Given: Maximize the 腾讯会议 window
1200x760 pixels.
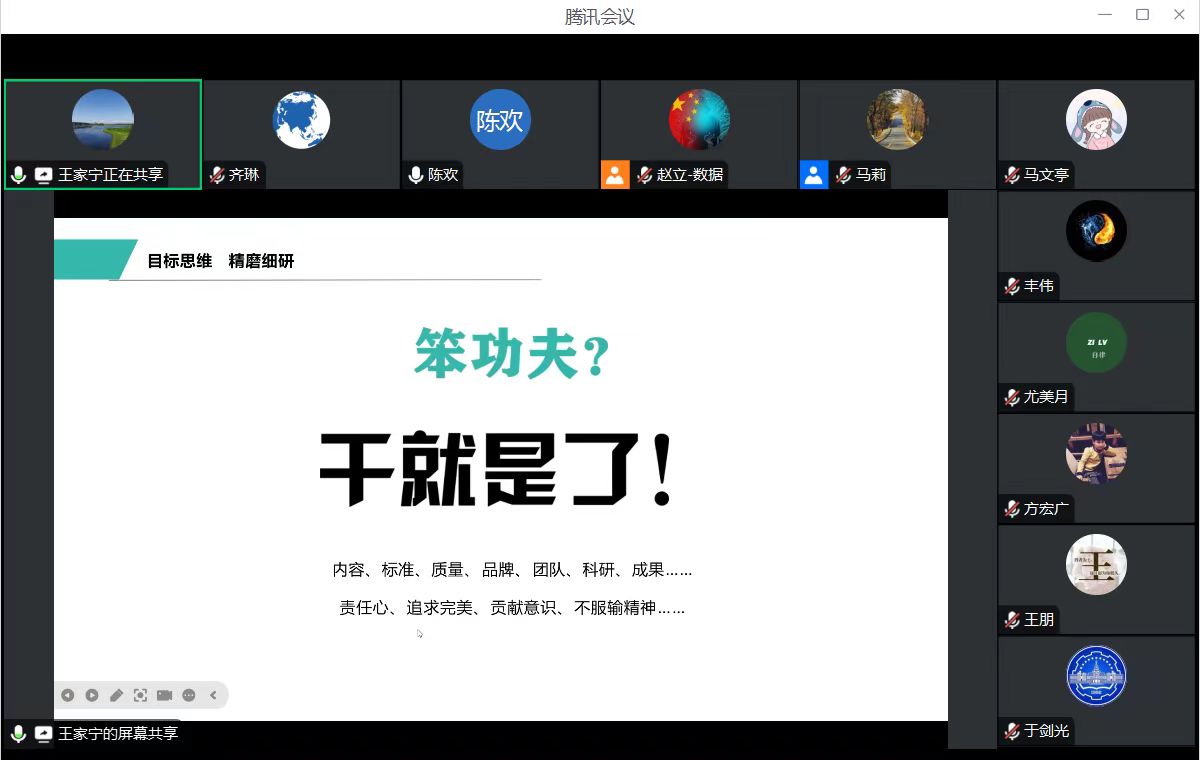Looking at the screenshot, I should click(1142, 15).
